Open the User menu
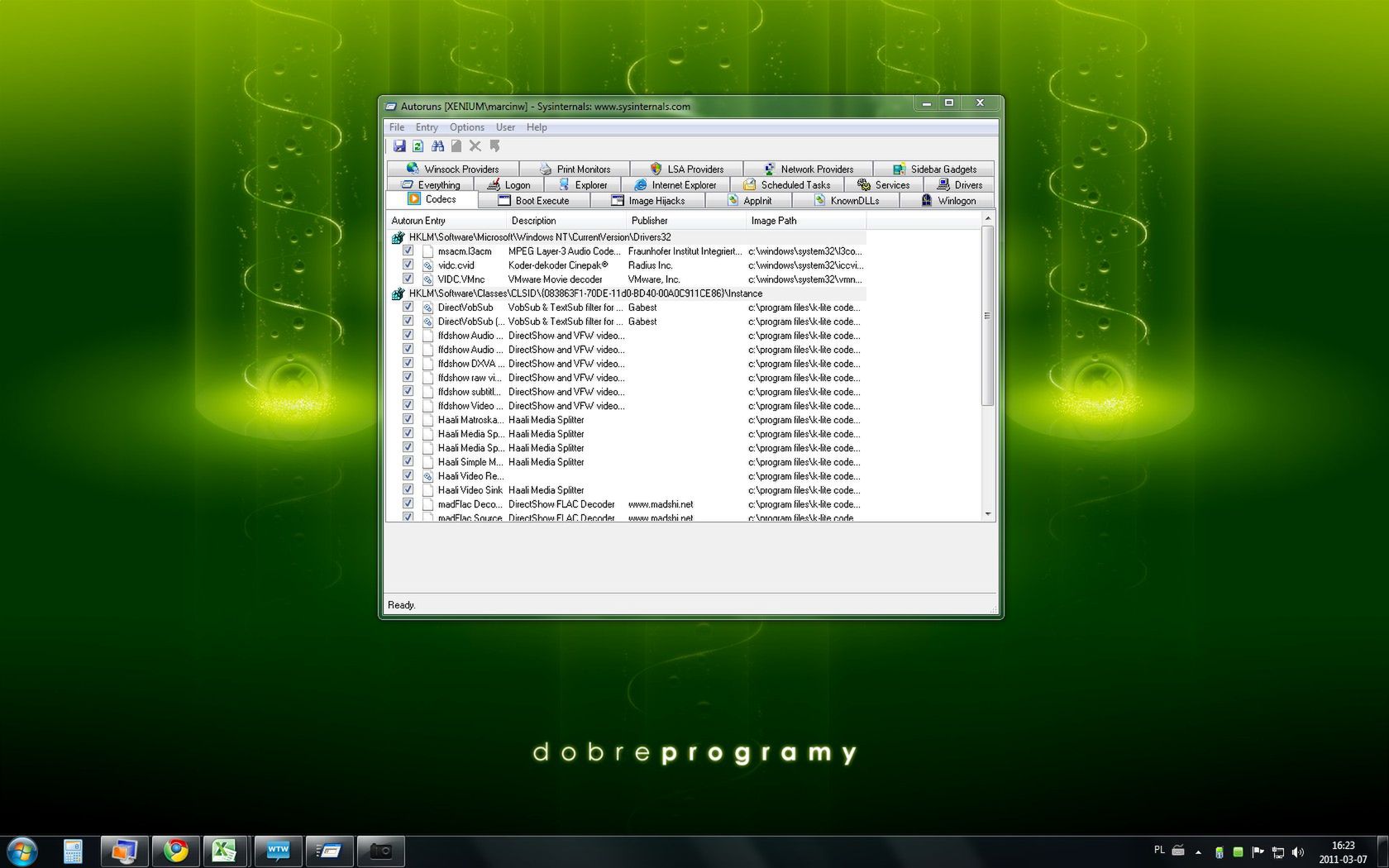 click(x=505, y=127)
